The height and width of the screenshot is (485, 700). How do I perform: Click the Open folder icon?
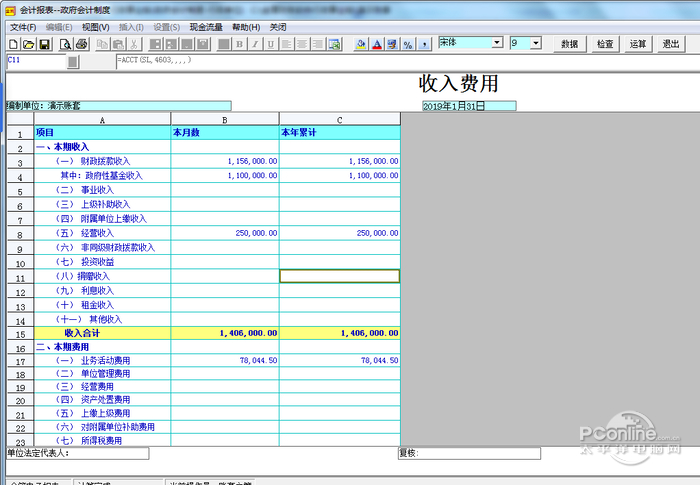coord(29,44)
